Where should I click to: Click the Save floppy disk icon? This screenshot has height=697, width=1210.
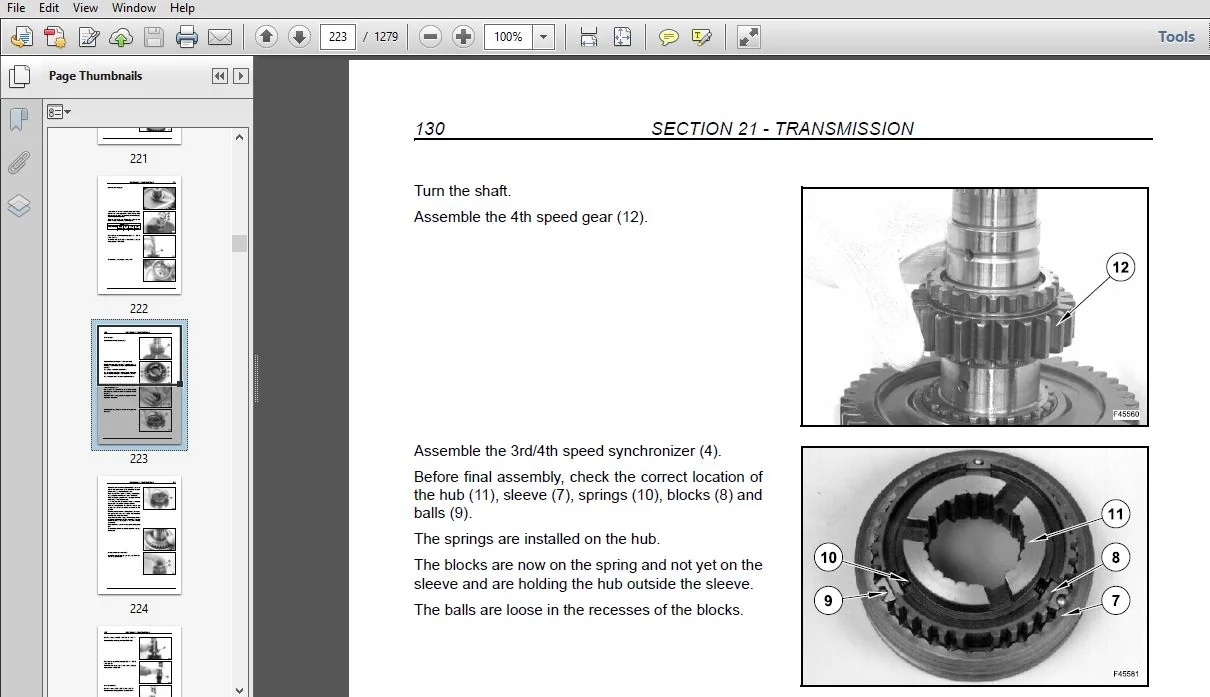coord(153,38)
